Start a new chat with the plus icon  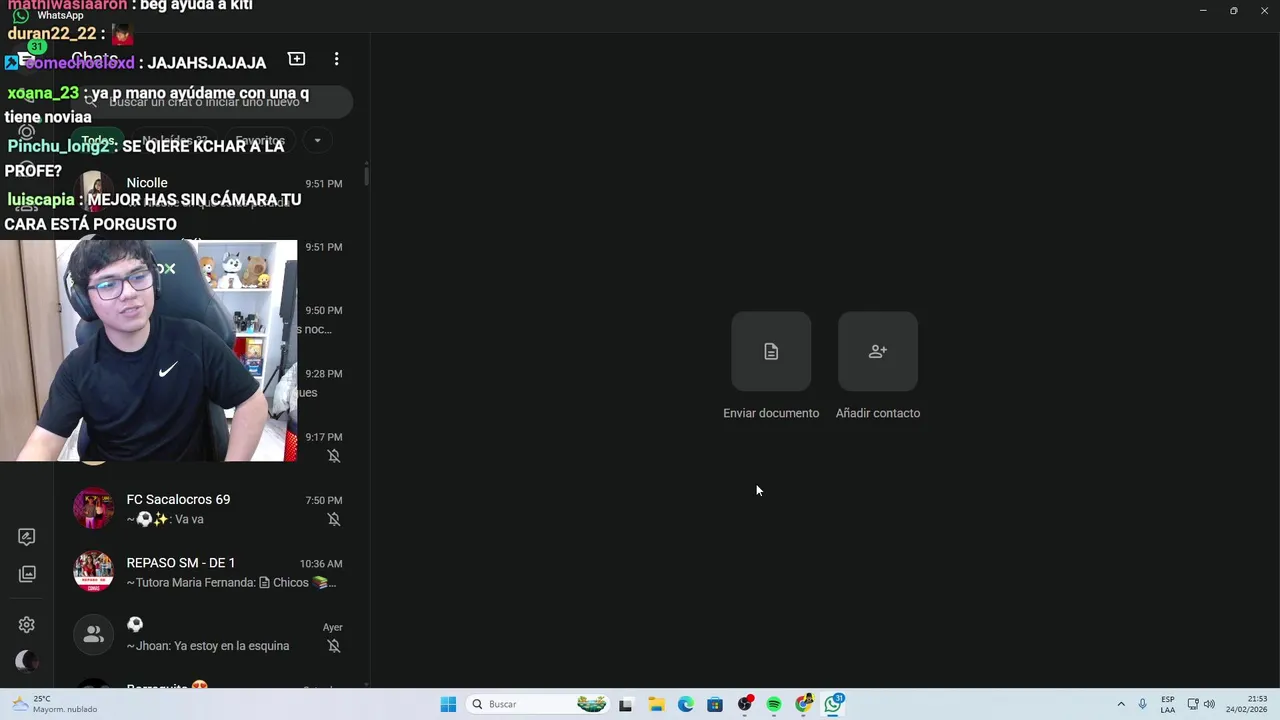tap(296, 59)
